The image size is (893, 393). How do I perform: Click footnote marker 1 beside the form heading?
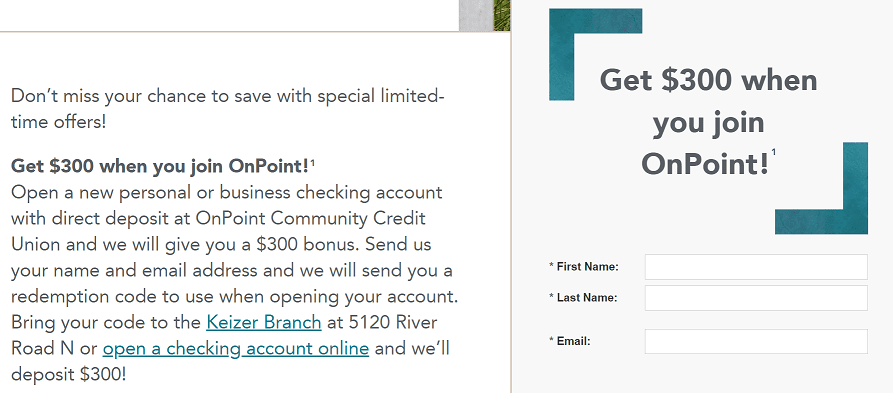(774, 152)
